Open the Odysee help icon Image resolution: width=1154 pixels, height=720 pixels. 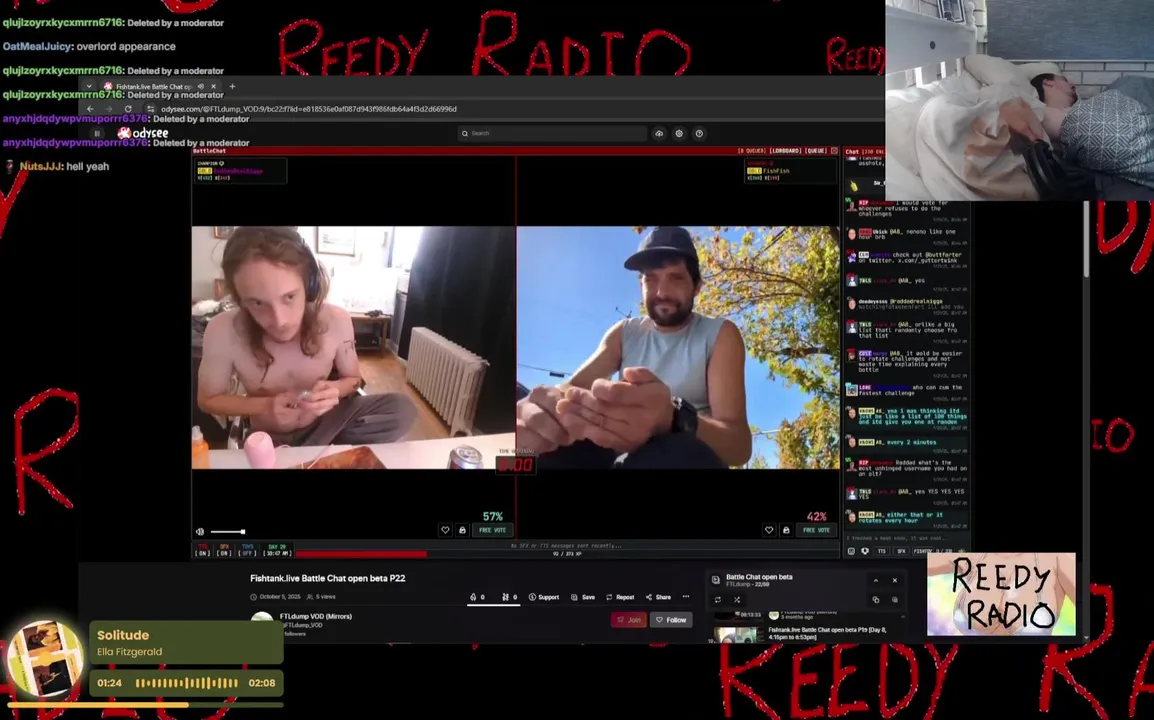tap(699, 133)
